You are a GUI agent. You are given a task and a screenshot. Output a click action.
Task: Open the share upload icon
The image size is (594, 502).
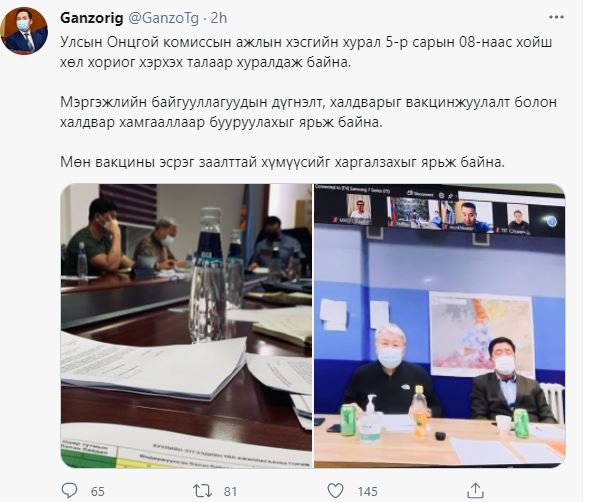pos(475,491)
